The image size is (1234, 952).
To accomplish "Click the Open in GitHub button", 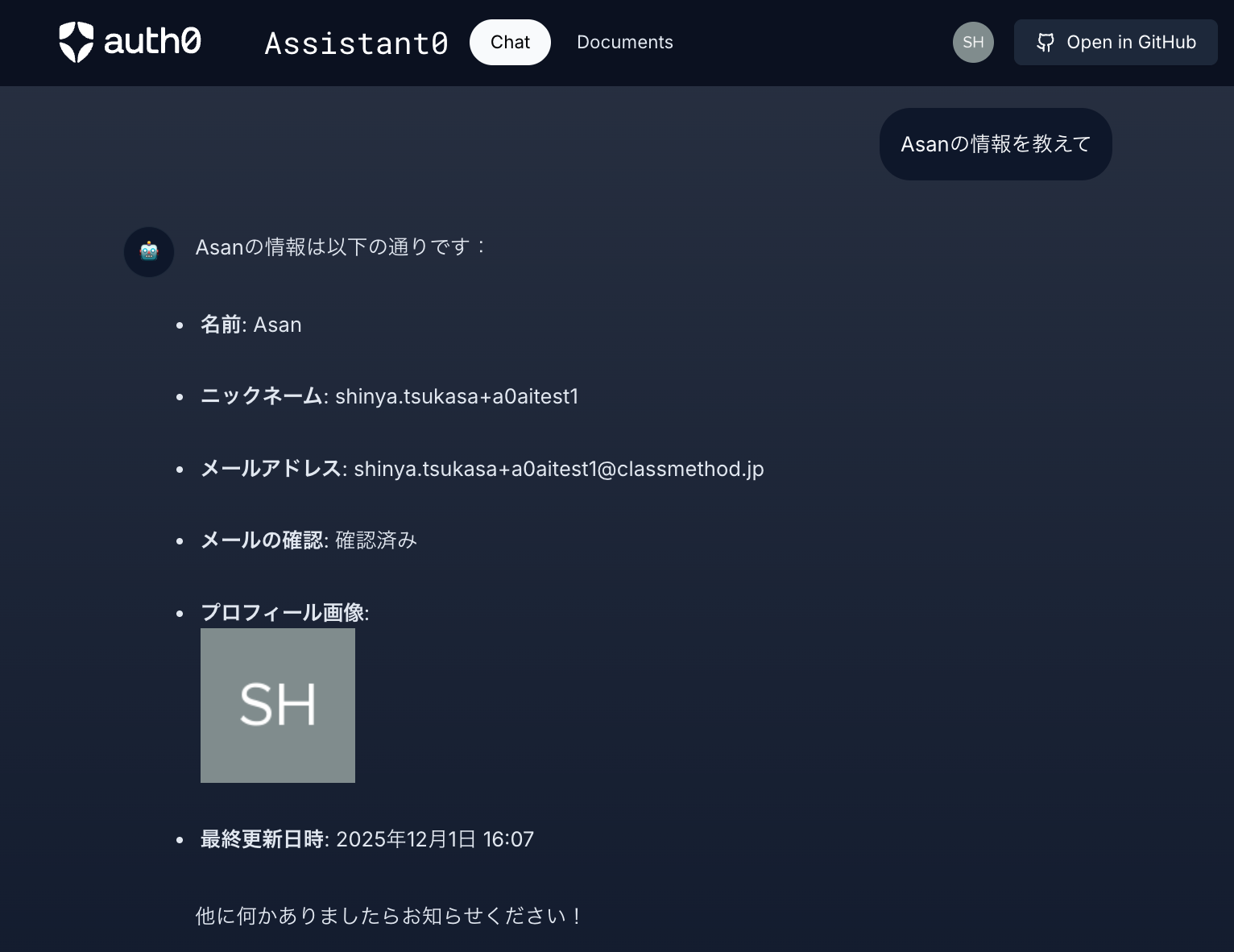I will (1116, 42).
